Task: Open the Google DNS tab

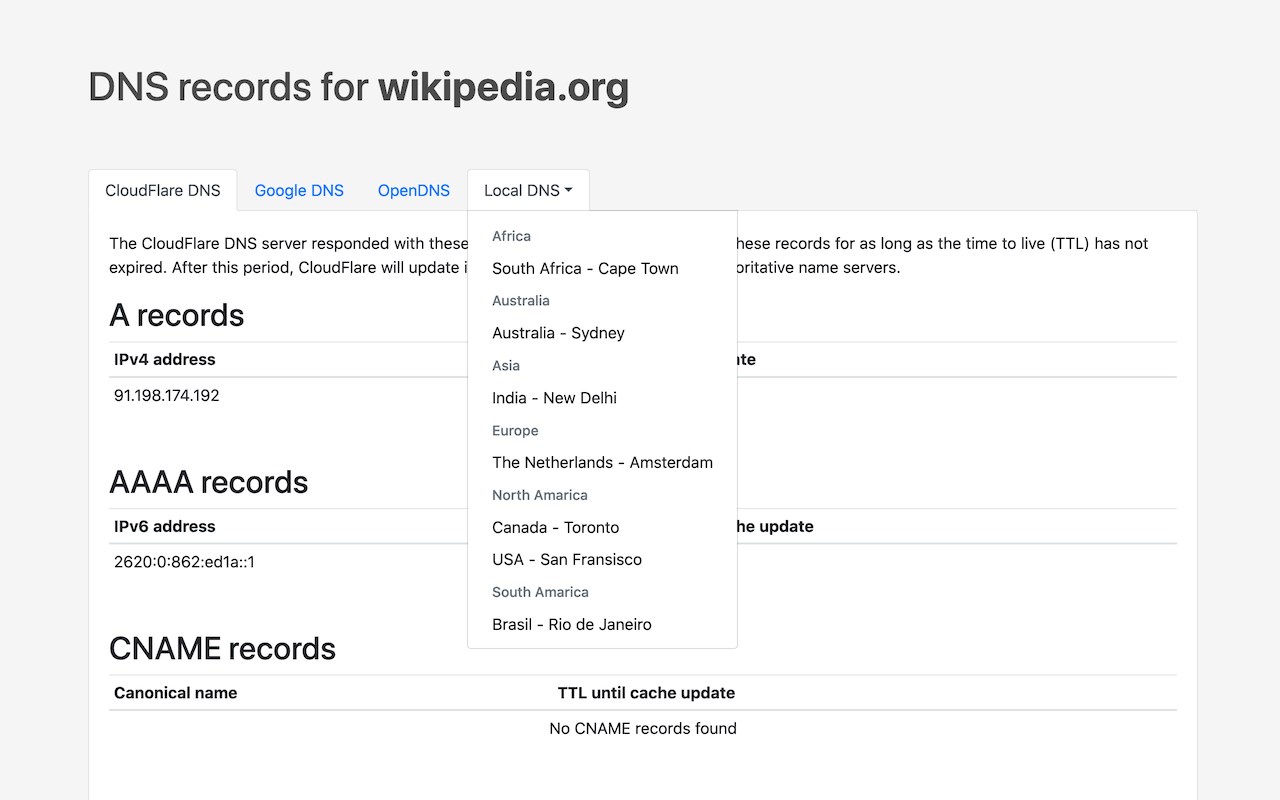Action: coord(299,190)
